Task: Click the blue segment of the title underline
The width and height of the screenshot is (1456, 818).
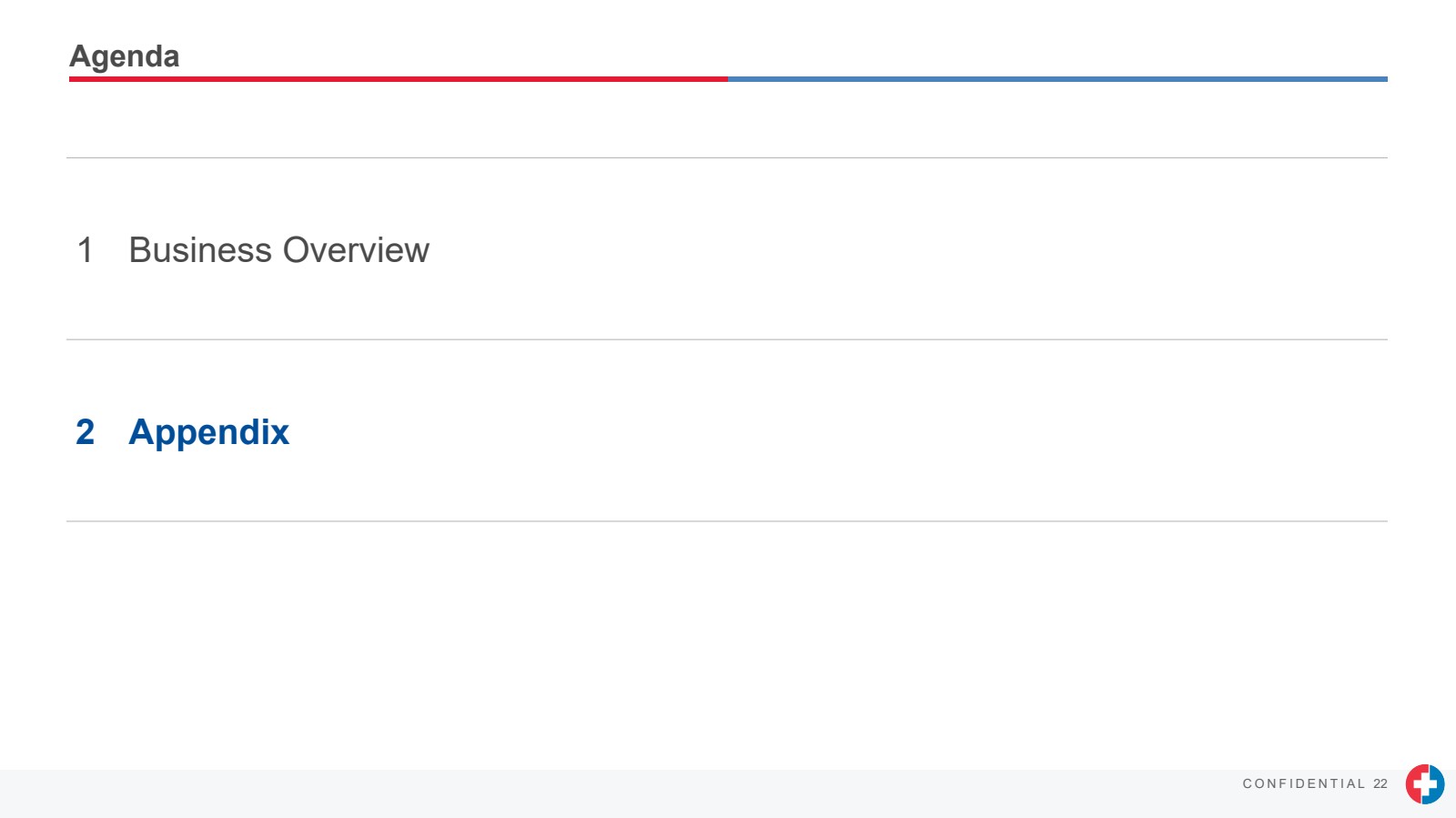Action: 1057,79
